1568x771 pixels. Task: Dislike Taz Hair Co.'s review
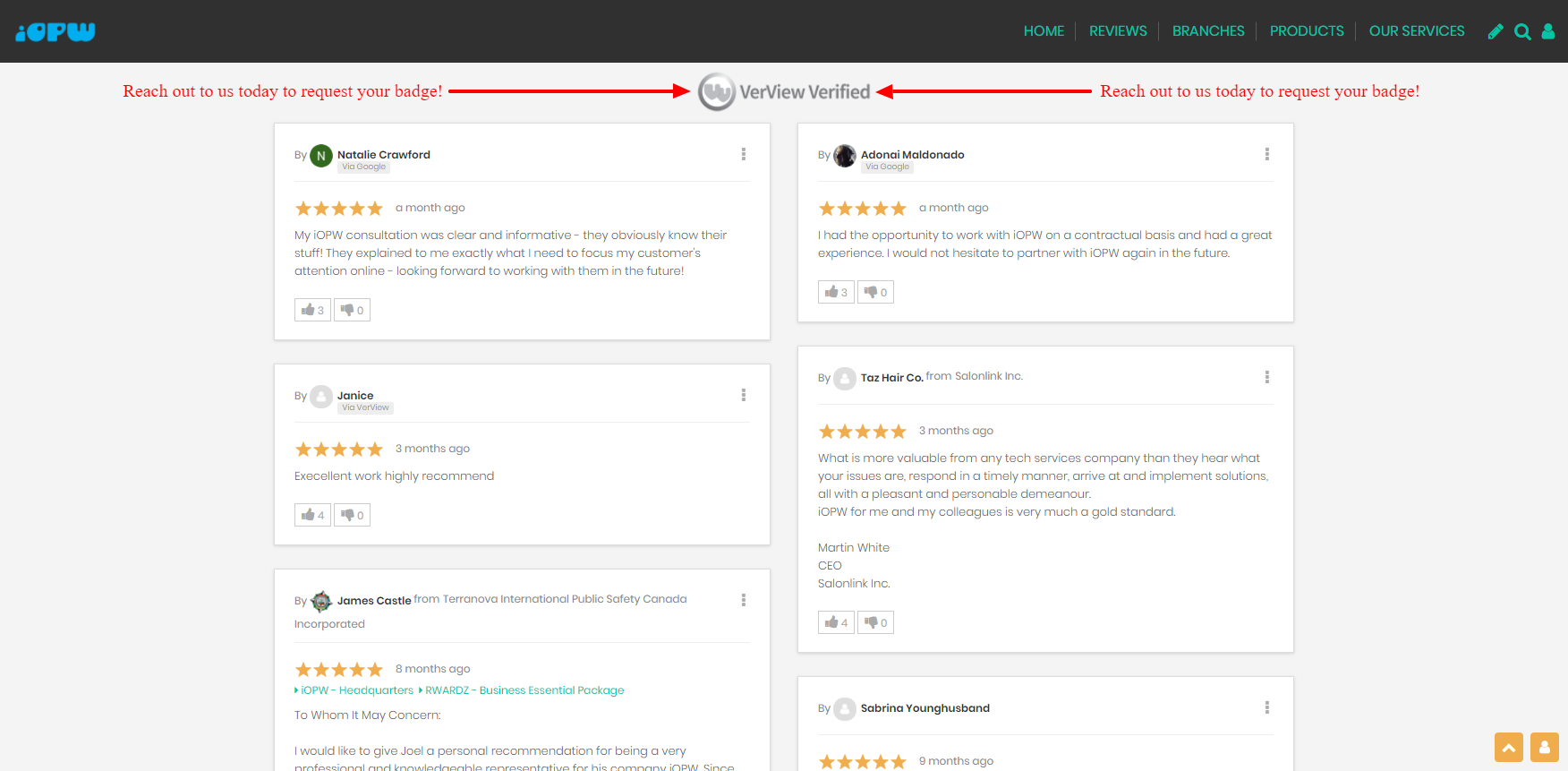[875, 622]
